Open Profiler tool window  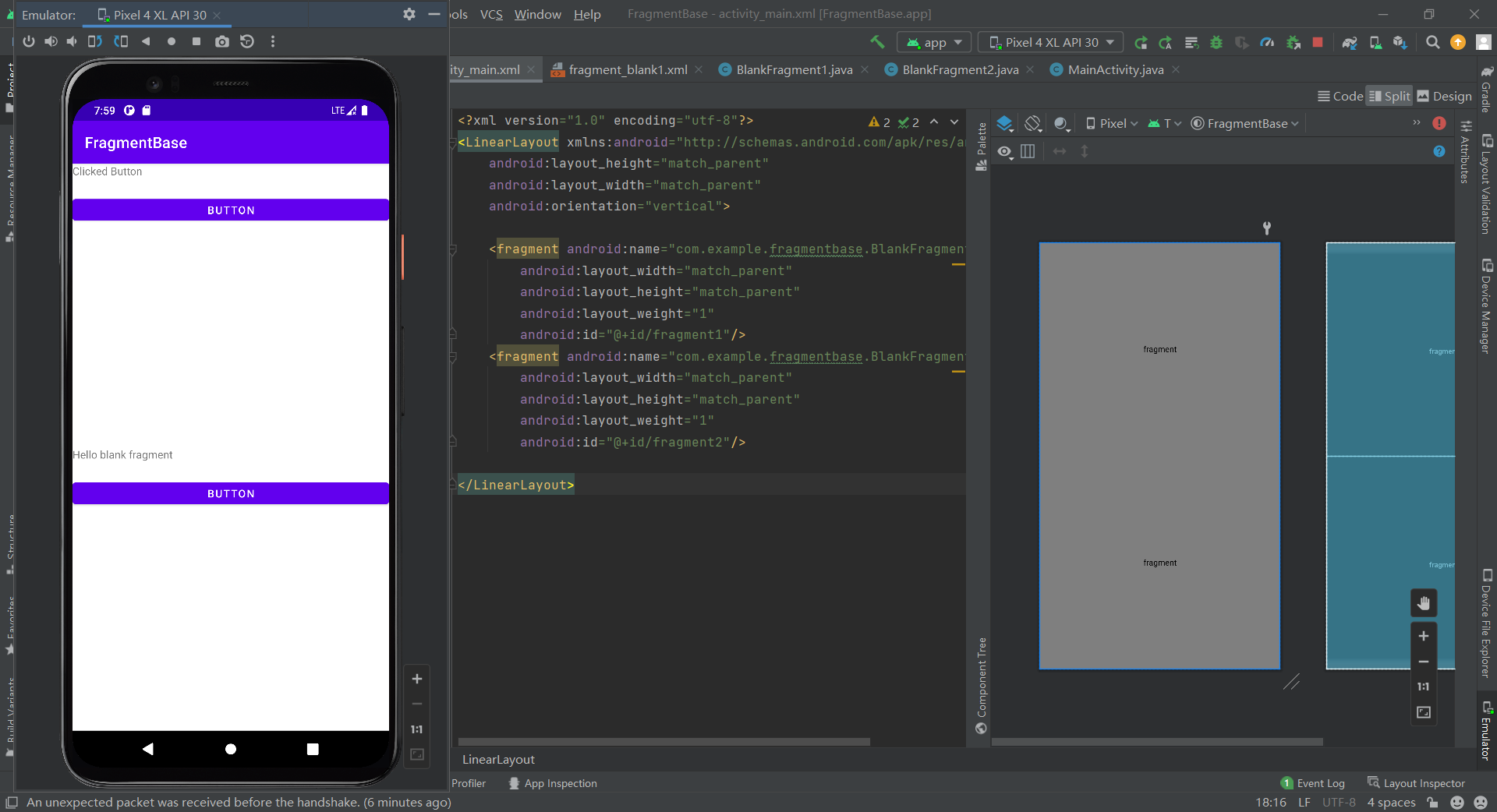(469, 783)
